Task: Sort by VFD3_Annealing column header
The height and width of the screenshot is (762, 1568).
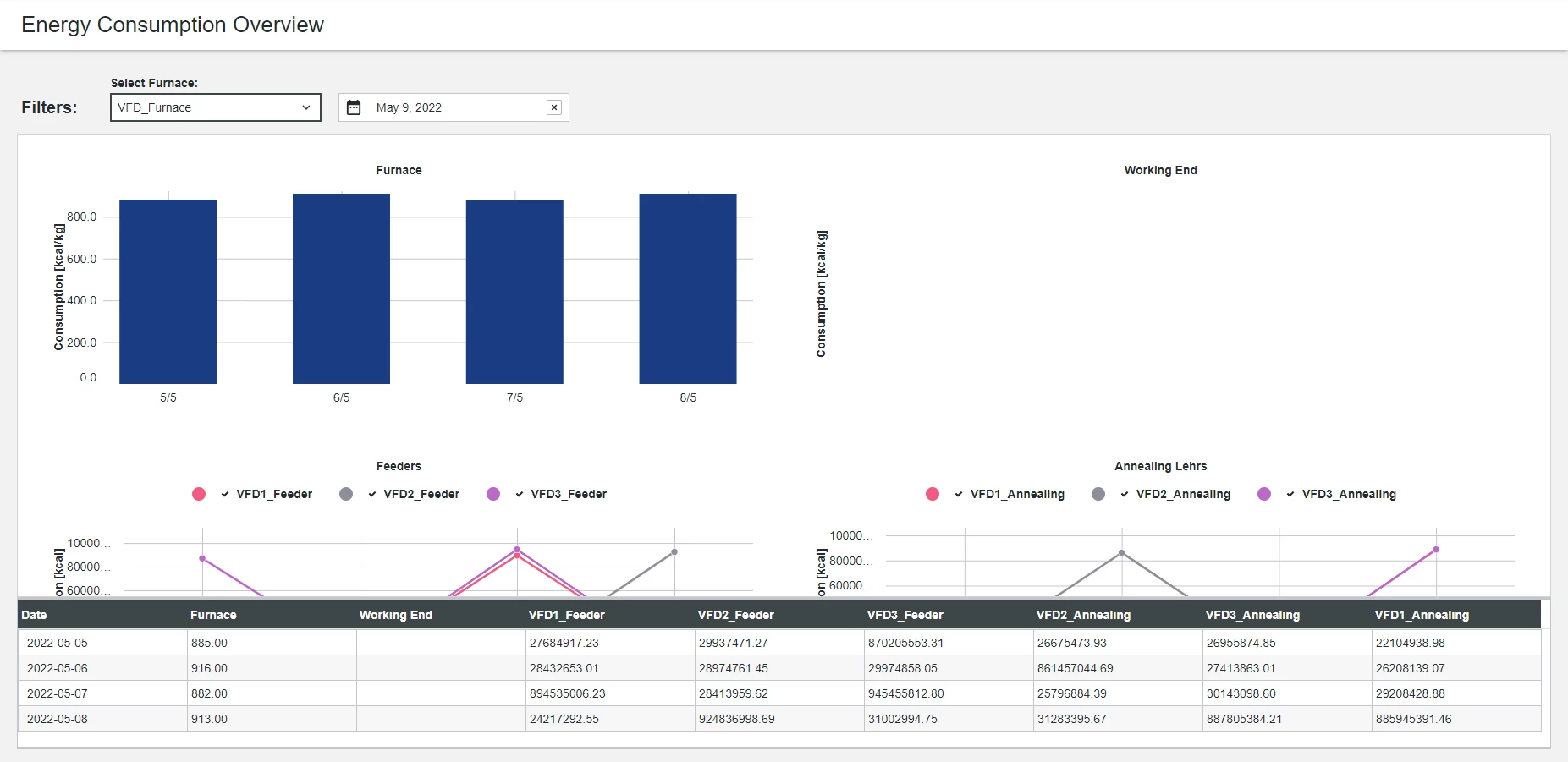Action: 1287,615
